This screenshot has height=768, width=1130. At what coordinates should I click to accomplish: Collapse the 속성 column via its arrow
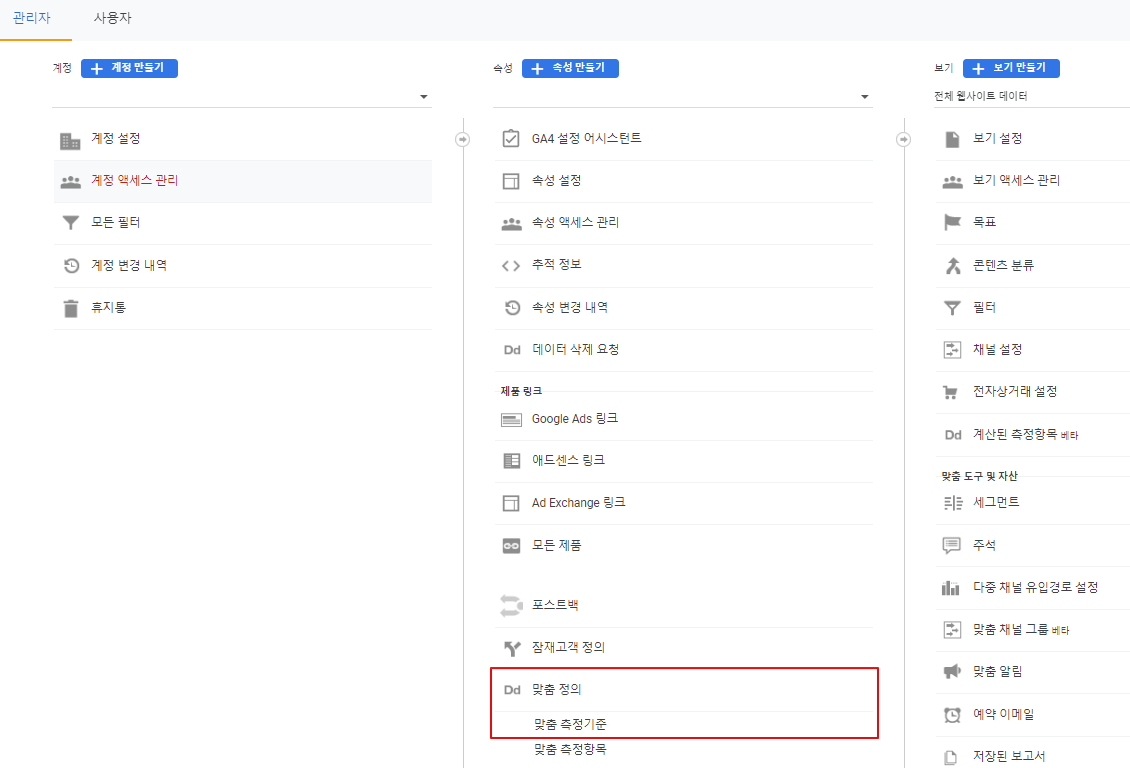463,140
